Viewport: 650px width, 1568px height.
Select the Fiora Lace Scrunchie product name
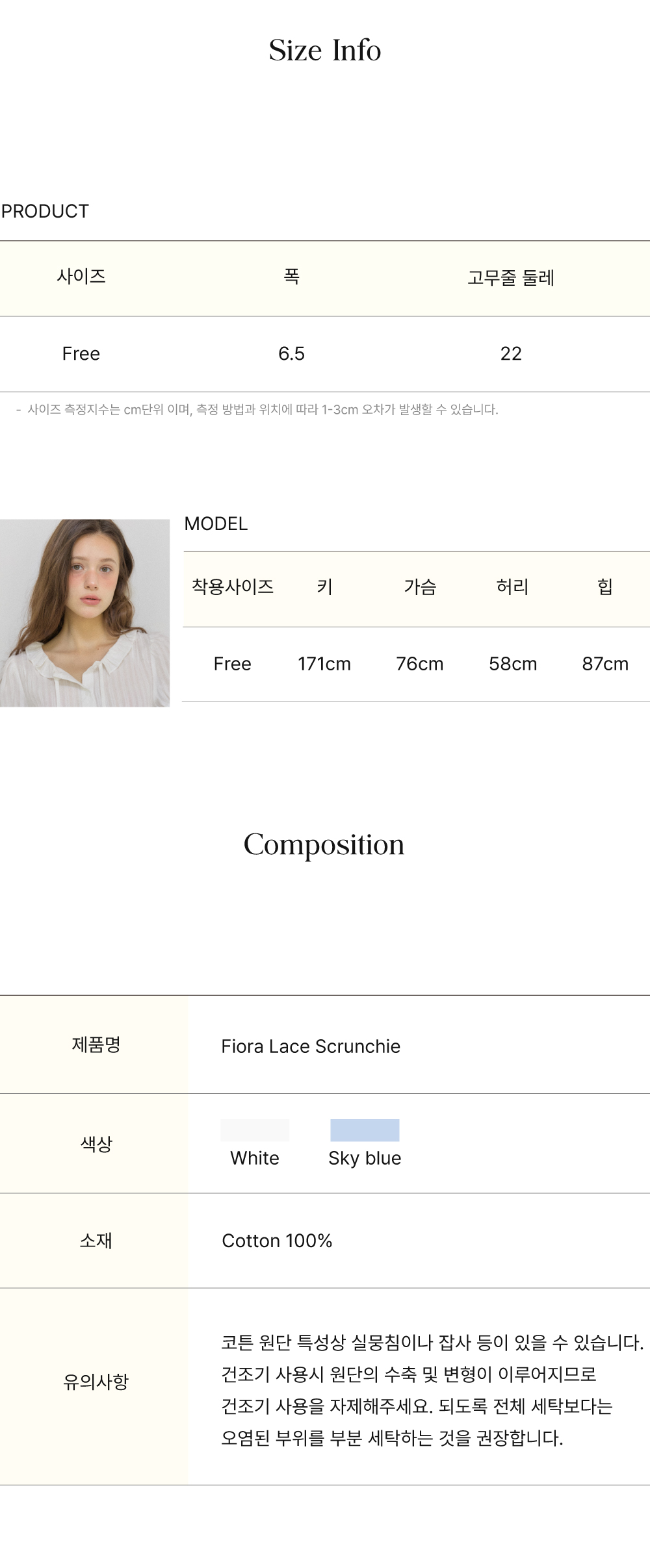pos(311,1046)
